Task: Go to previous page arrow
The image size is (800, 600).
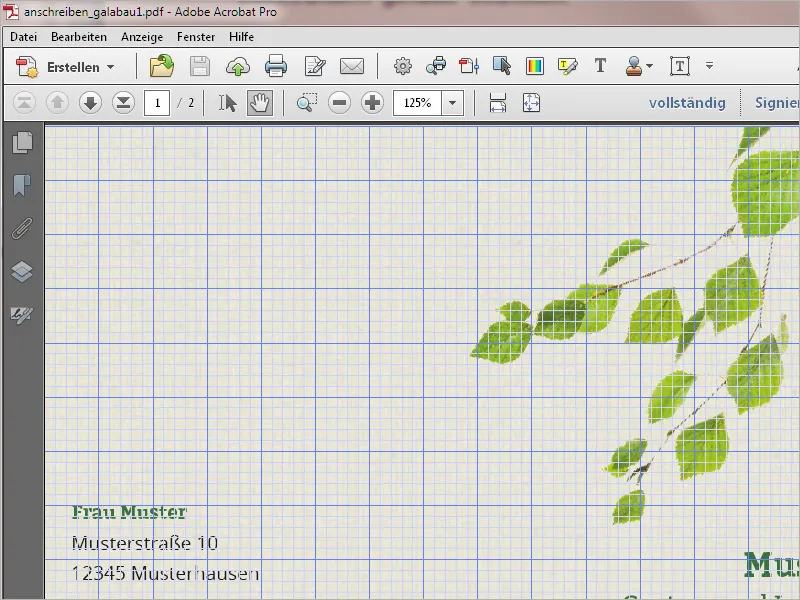Action: [58, 103]
